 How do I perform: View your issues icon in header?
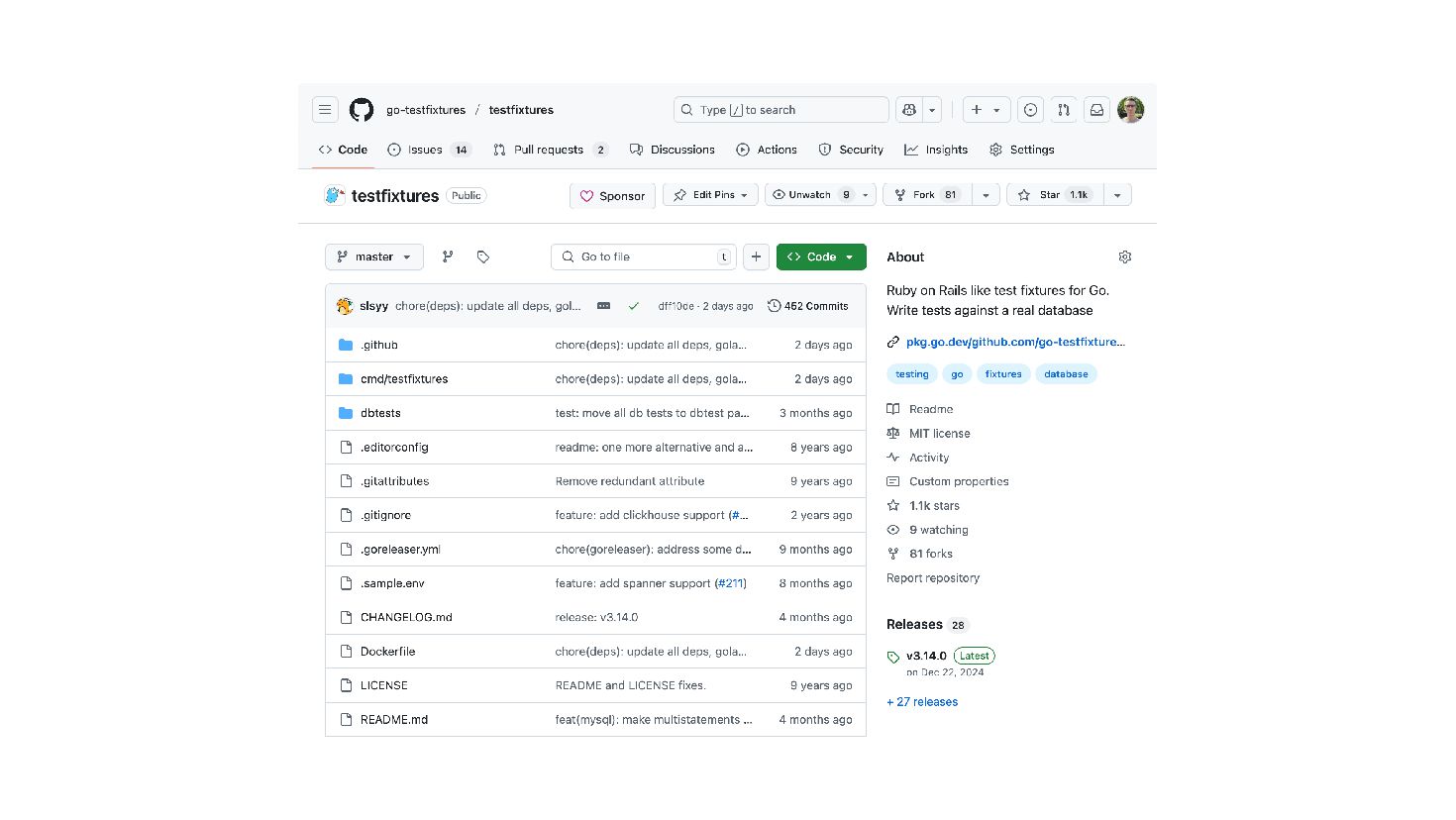point(1031,110)
